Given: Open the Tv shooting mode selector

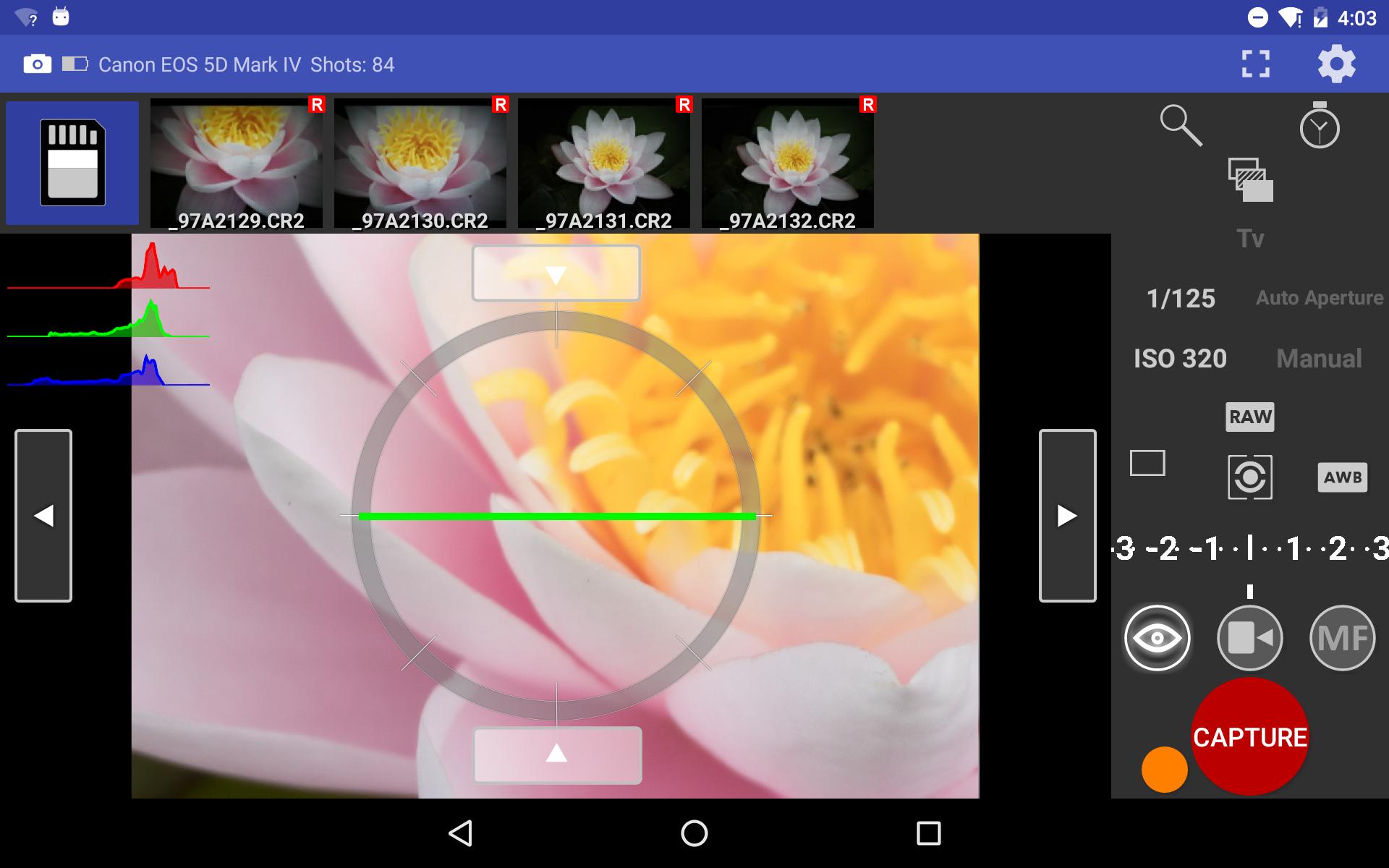Looking at the screenshot, I should pyautogui.click(x=1250, y=239).
